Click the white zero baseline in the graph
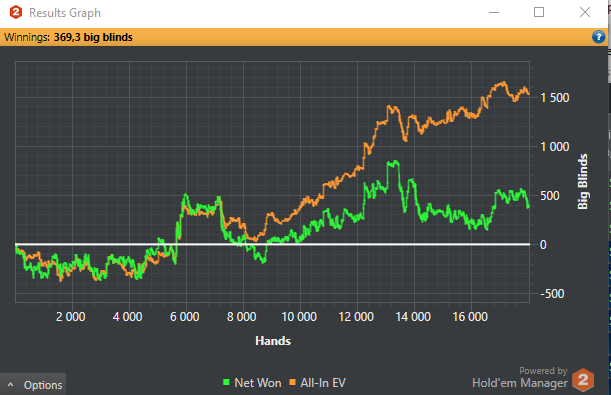Image resolution: width=611 pixels, height=395 pixels. coord(273,244)
